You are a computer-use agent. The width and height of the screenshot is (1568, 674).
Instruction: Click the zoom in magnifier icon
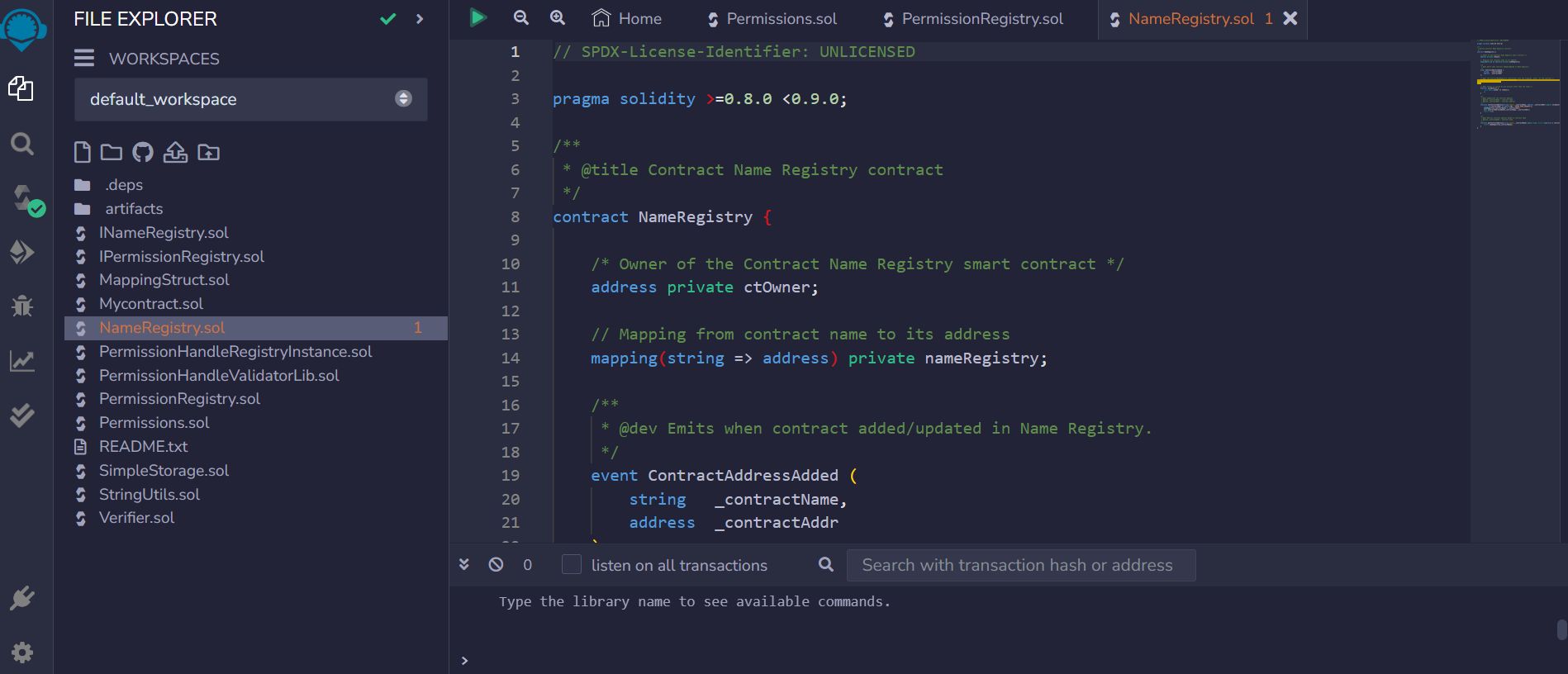(558, 17)
